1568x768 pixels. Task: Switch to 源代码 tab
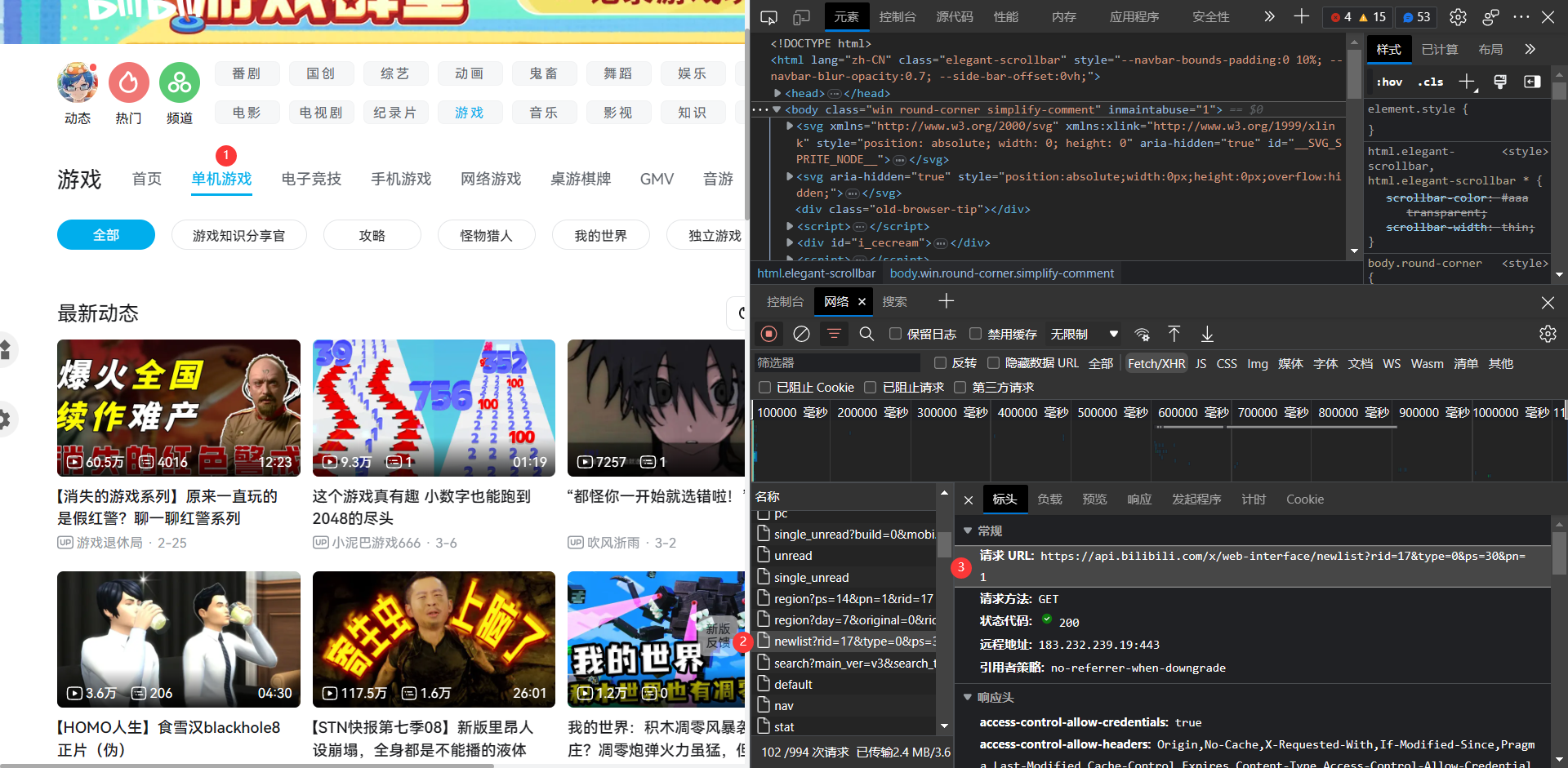[955, 16]
